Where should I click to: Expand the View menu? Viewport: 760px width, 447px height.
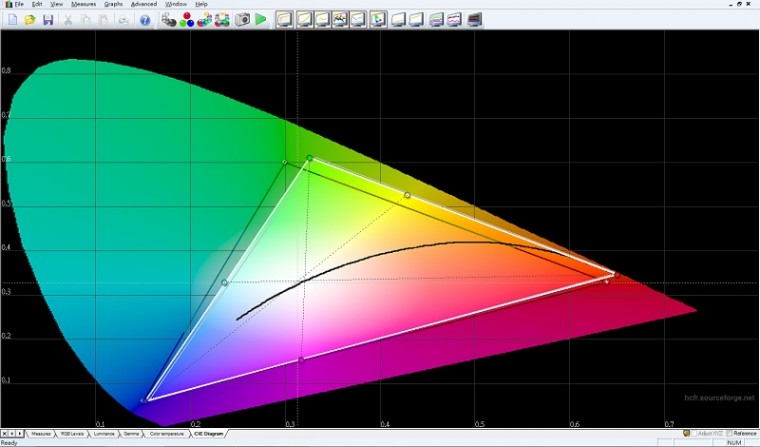coord(57,4)
